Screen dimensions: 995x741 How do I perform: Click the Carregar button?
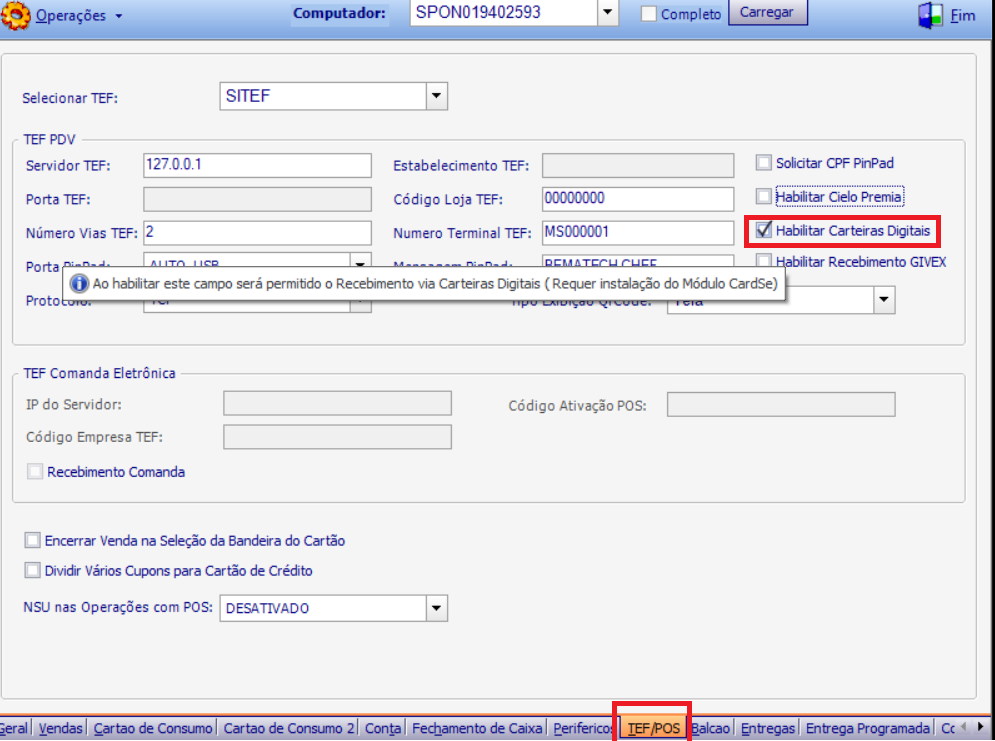coord(767,12)
